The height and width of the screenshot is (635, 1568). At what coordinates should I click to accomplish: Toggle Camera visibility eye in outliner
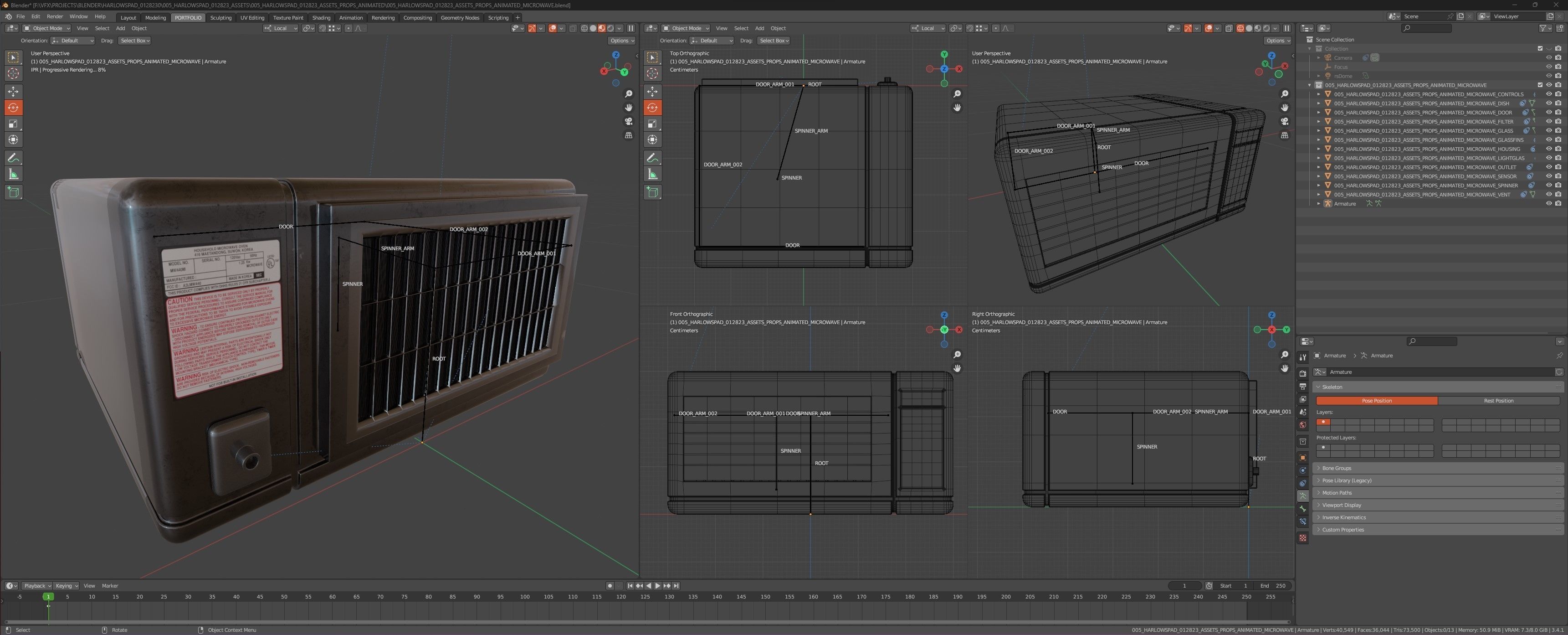coord(1548,58)
